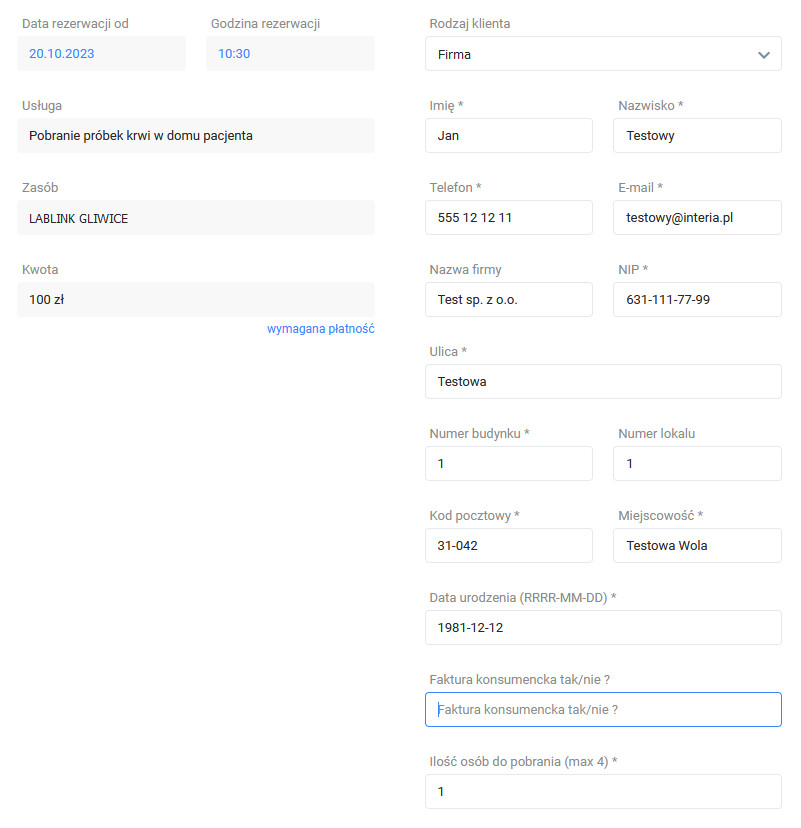This screenshot has height=828, width=801.
Task: Select the Data rezerwacji od date field
Action: point(101,53)
